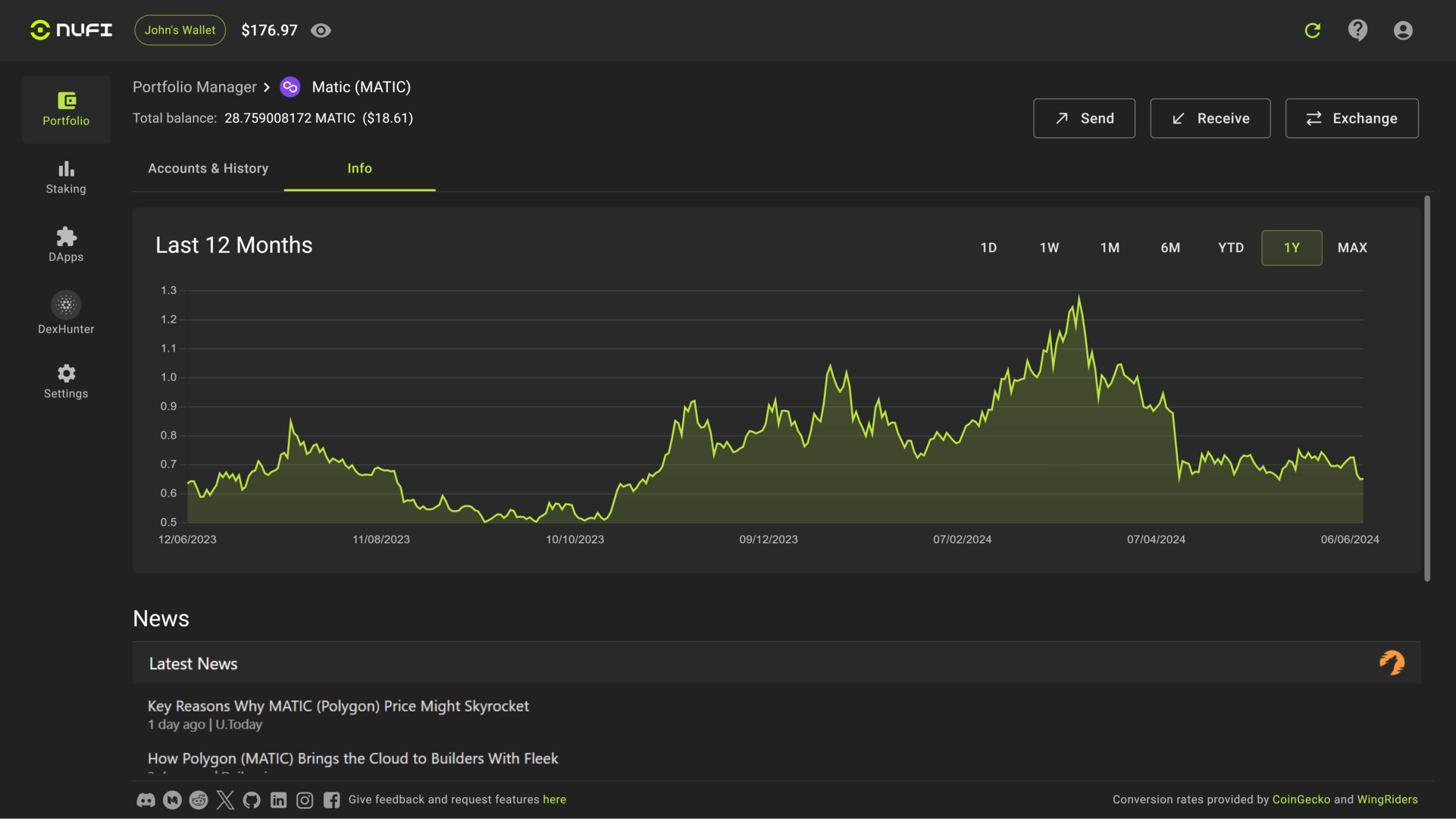This screenshot has height=819, width=1456.
Task: Open the help question mark icon
Action: coord(1357,30)
